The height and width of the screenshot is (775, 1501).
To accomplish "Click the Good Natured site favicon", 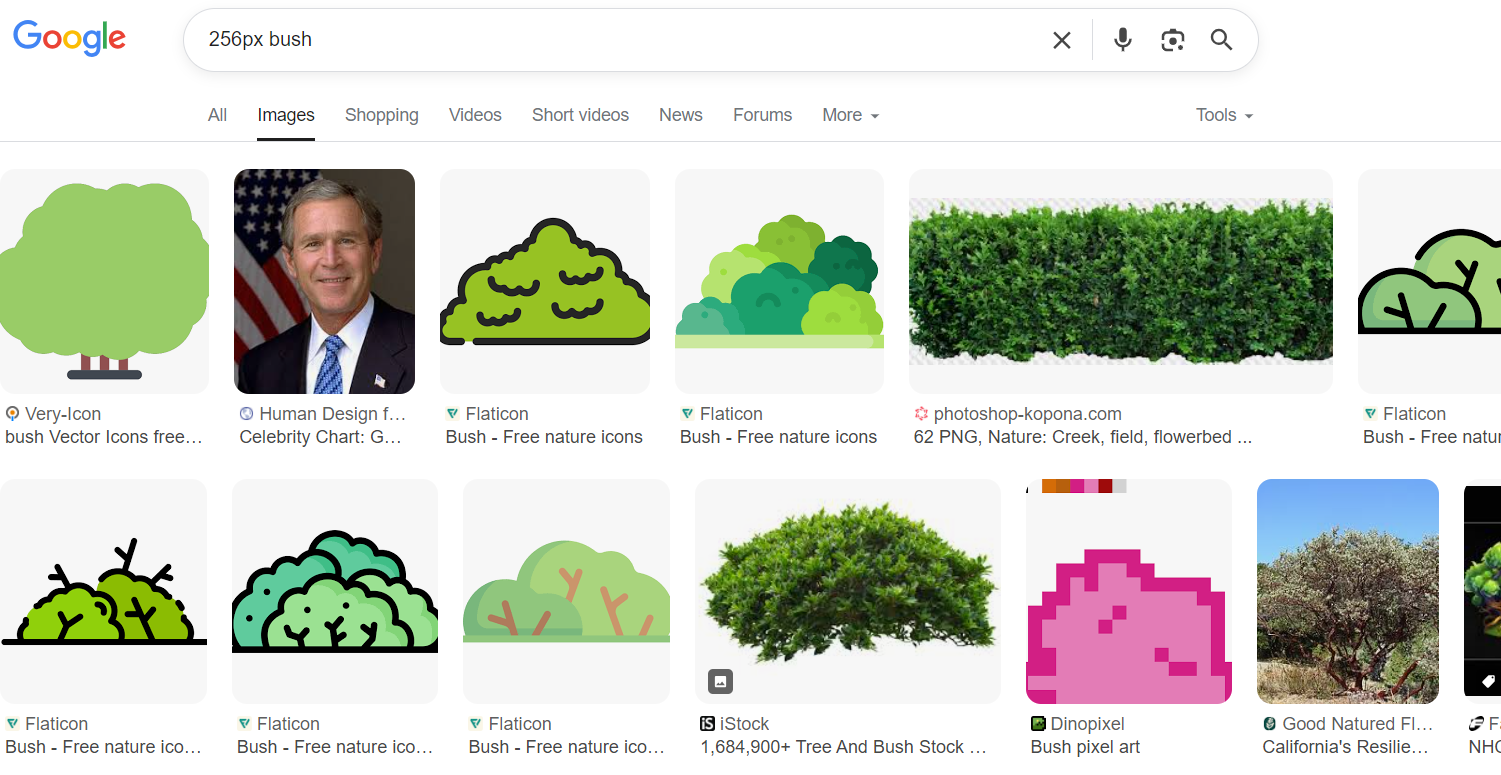I will click(x=1270, y=723).
